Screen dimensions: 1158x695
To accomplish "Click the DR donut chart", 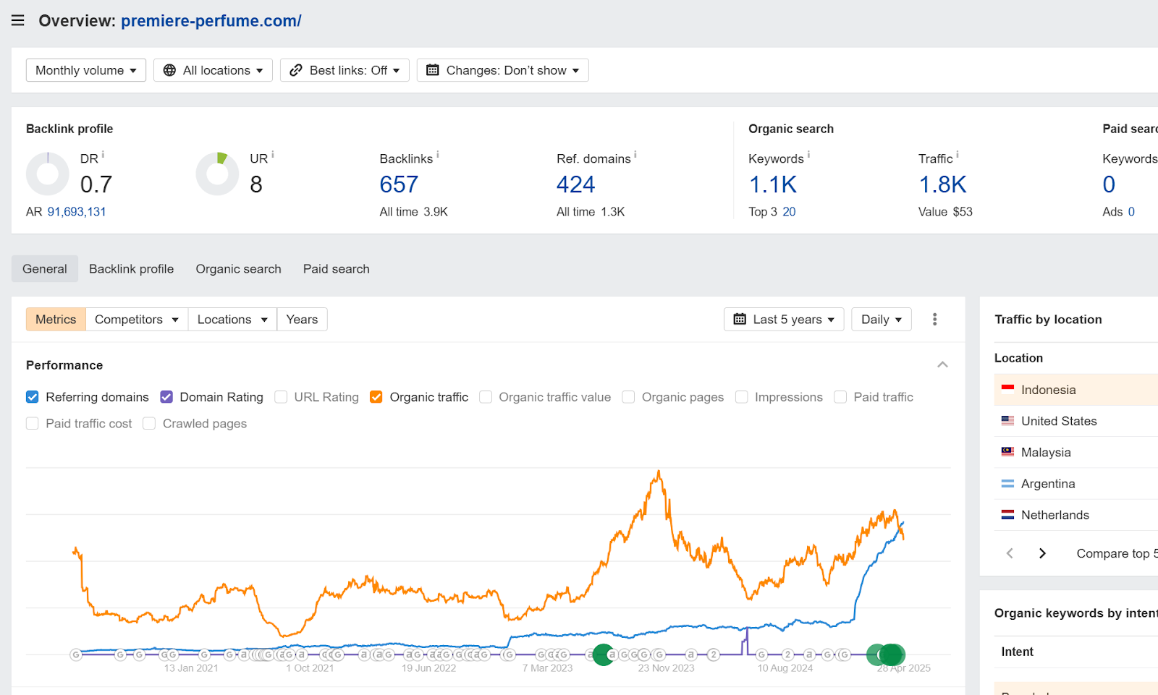I will click(x=47, y=174).
